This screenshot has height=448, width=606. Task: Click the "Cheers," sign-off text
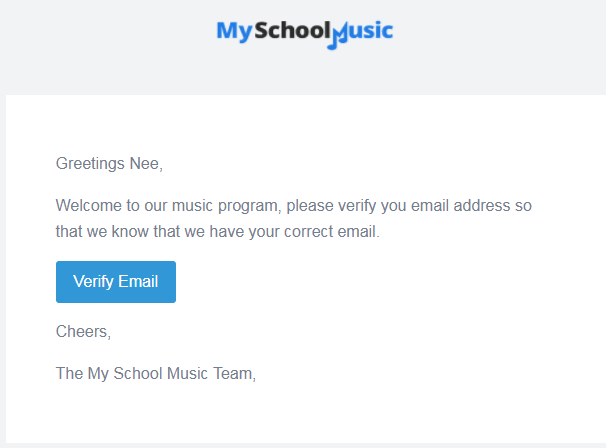point(83,332)
